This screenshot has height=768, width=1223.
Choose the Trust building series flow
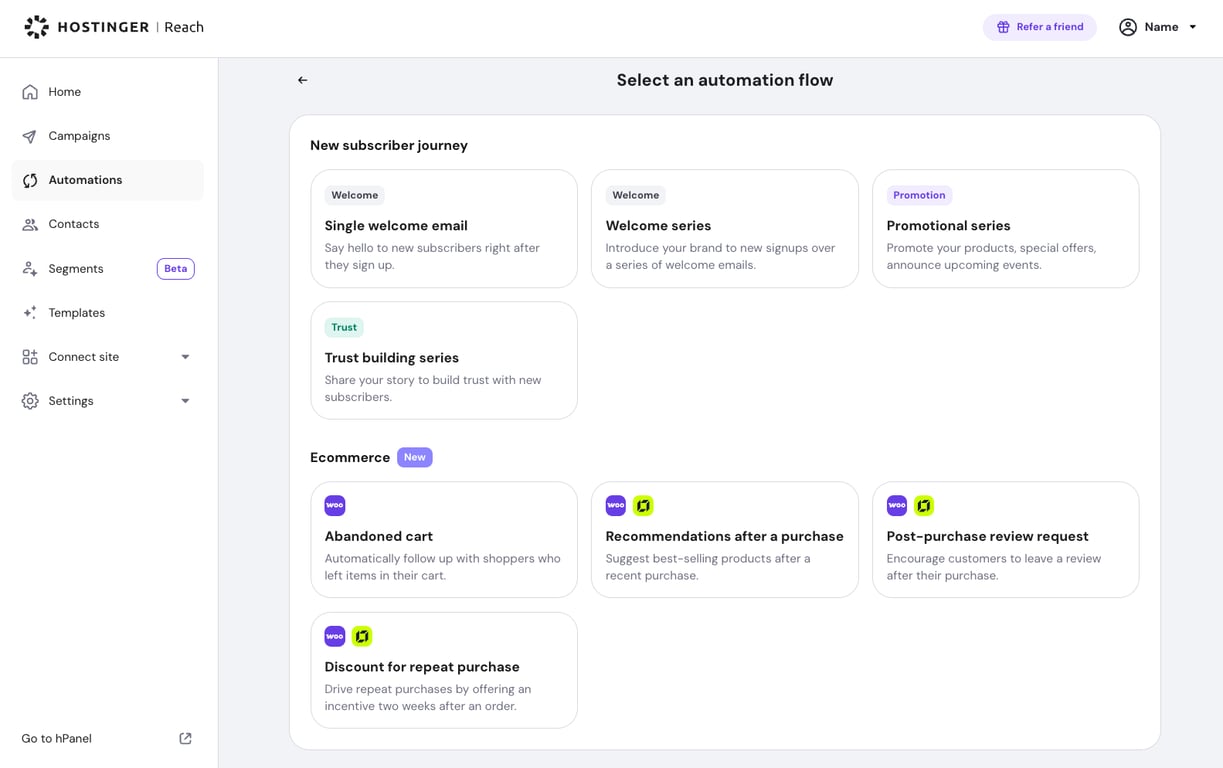pos(444,360)
